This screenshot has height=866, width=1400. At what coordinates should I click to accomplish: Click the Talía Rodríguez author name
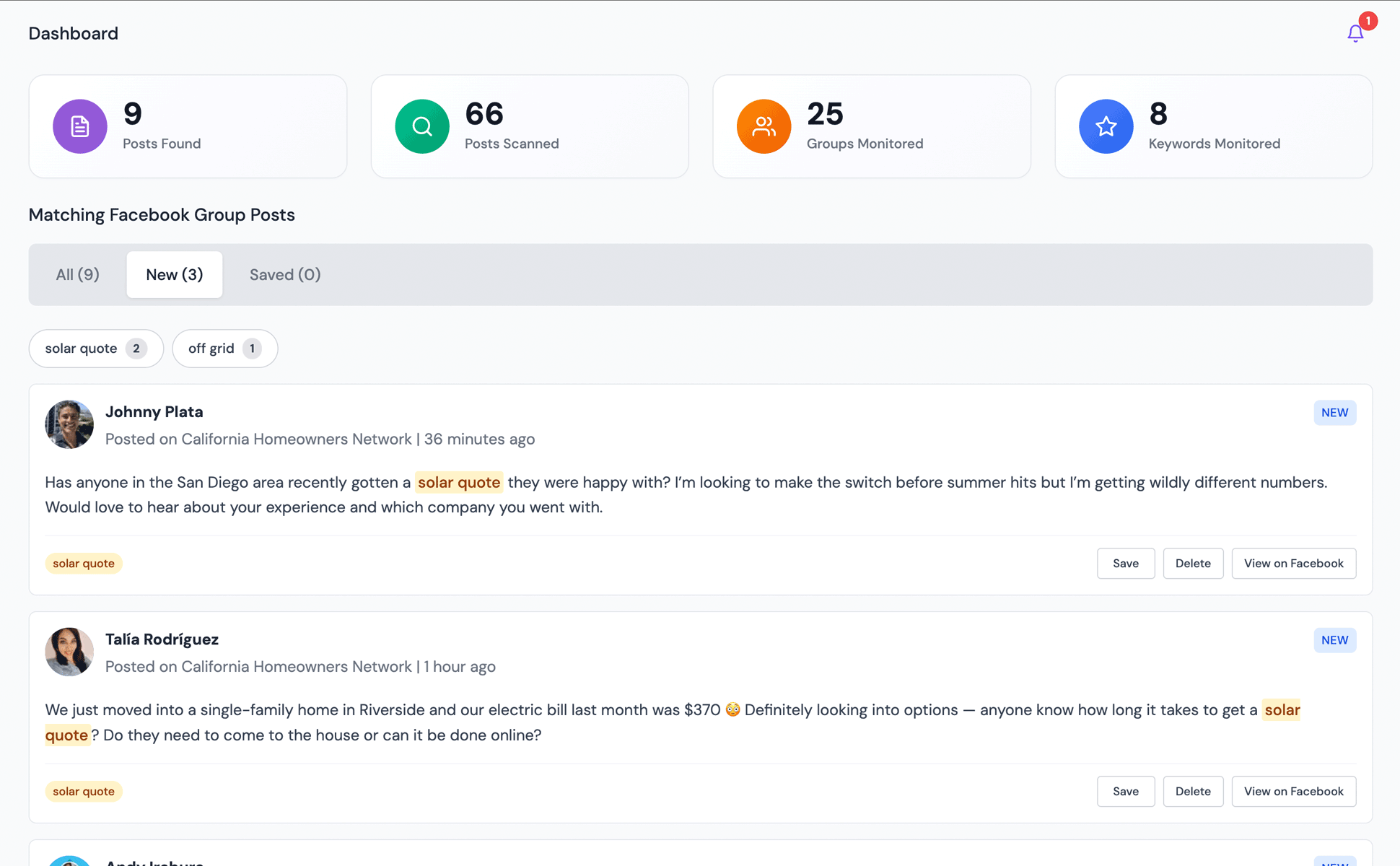[162, 639]
